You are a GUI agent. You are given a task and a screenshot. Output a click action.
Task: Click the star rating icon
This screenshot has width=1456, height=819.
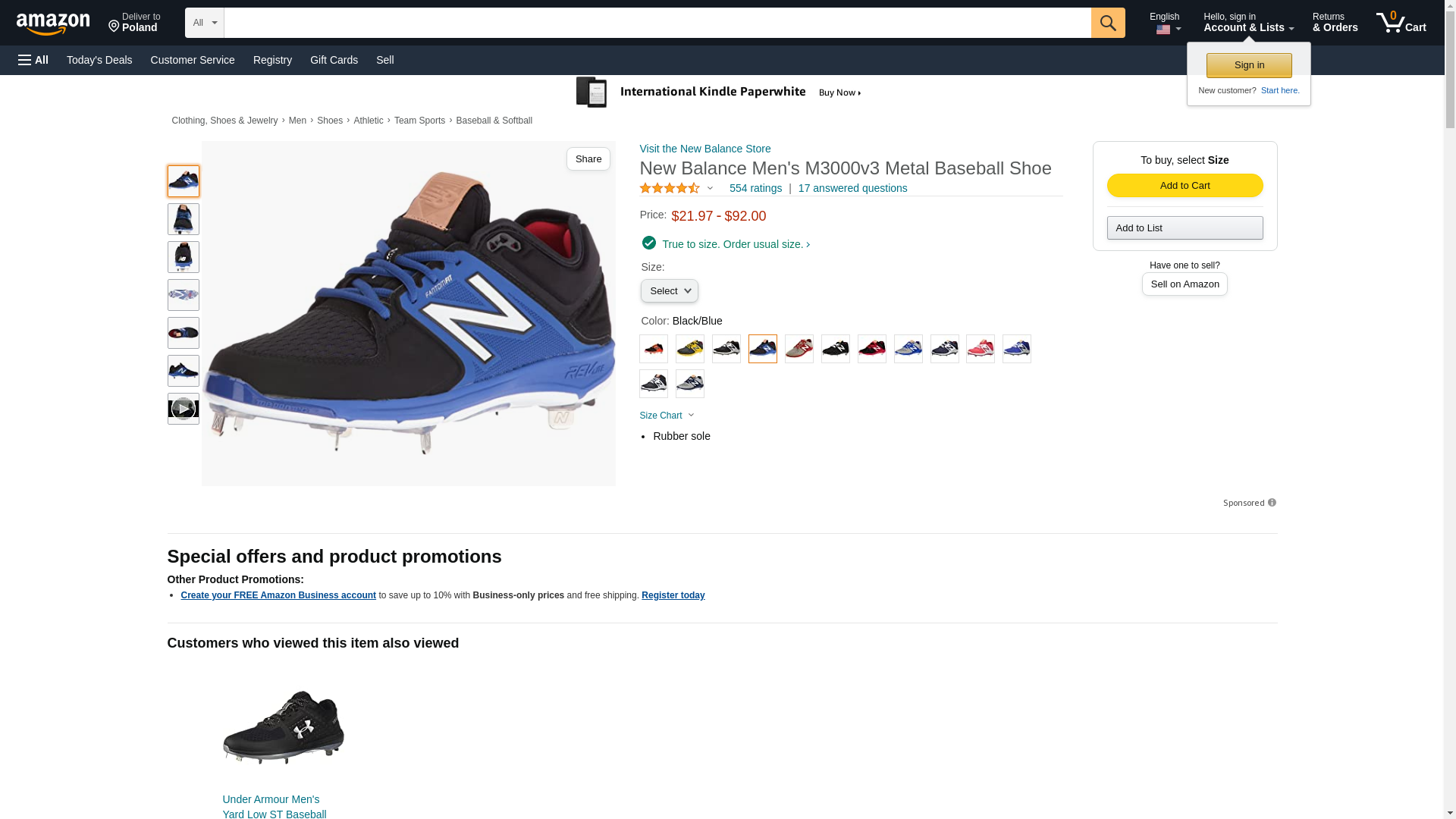tap(670, 188)
